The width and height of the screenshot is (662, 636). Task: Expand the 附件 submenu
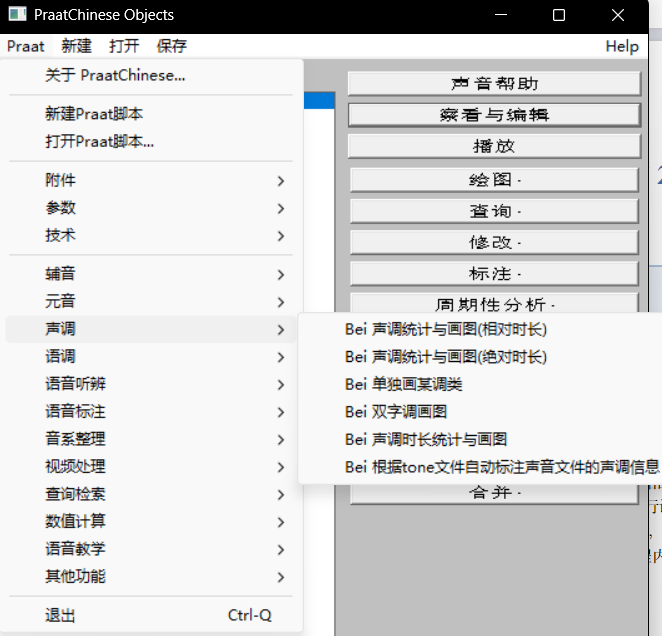pyautogui.click(x=151, y=180)
